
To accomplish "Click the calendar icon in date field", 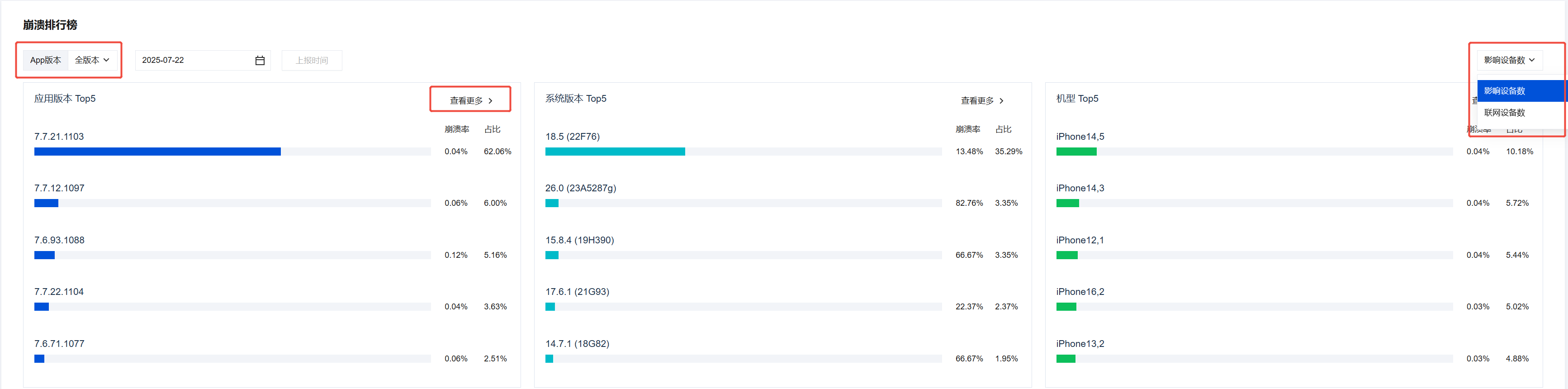I will [260, 60].
